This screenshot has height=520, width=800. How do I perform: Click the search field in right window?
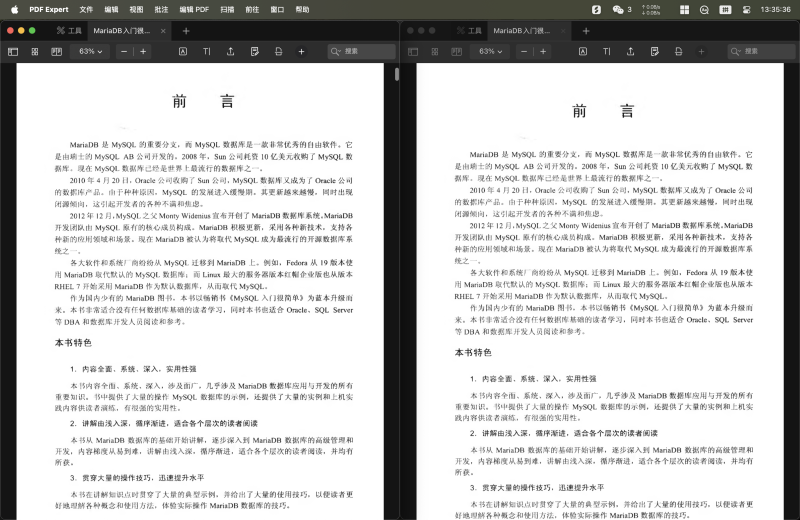point(756,51)
